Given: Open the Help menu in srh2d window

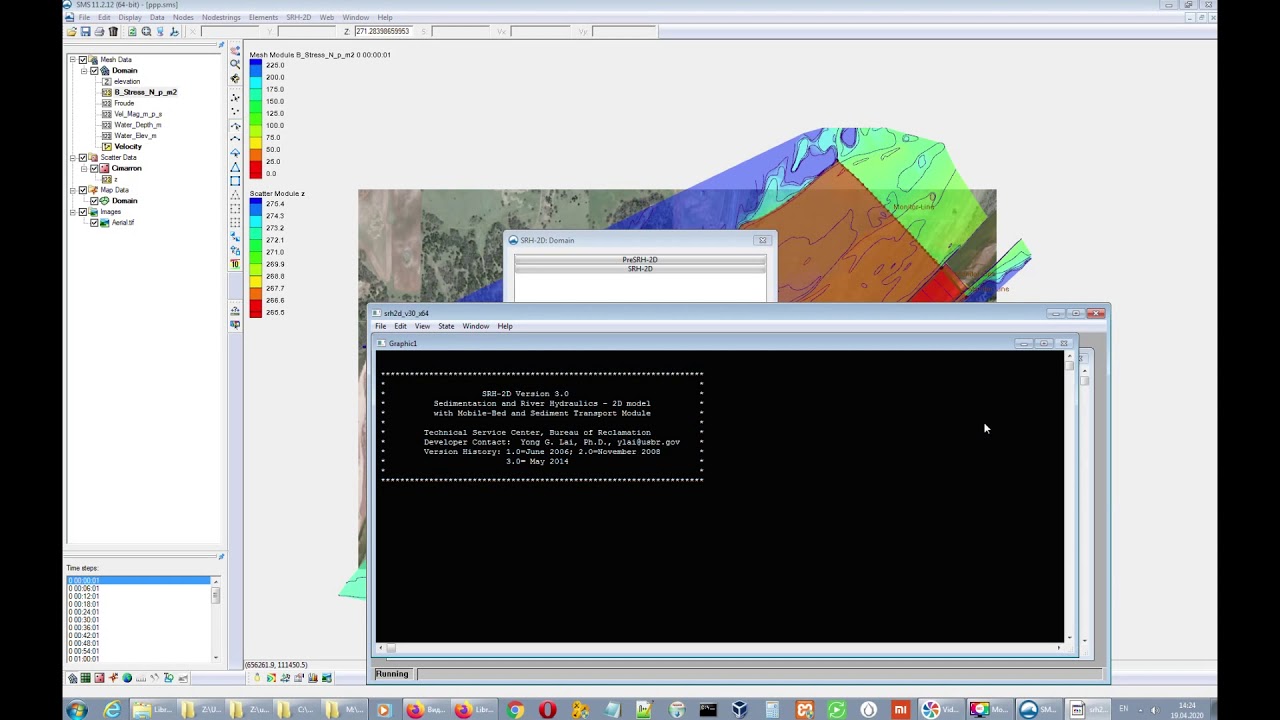Looking at the screenshot, I should (x=505, y=326).
